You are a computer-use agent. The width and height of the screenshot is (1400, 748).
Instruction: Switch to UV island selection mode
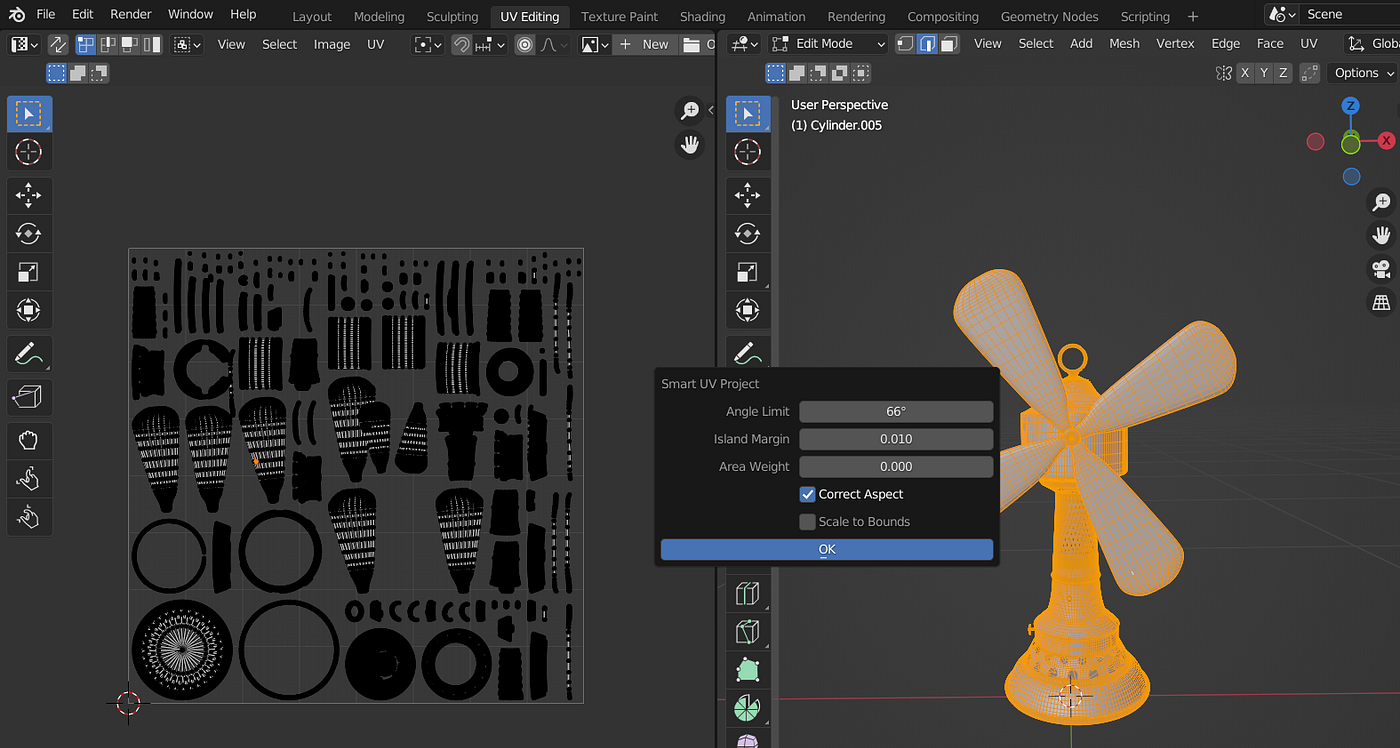[152, 45]
